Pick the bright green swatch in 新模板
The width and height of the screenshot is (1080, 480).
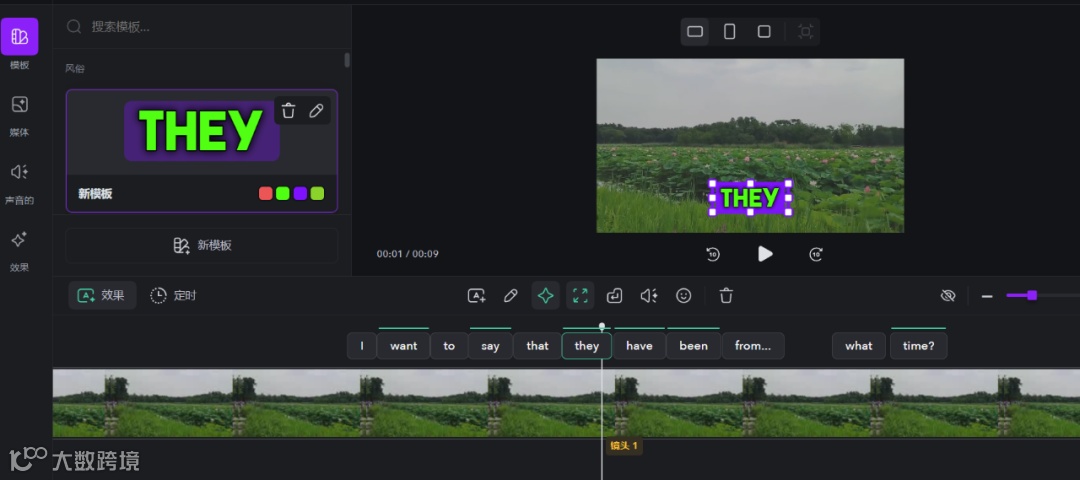click(282, 194)
